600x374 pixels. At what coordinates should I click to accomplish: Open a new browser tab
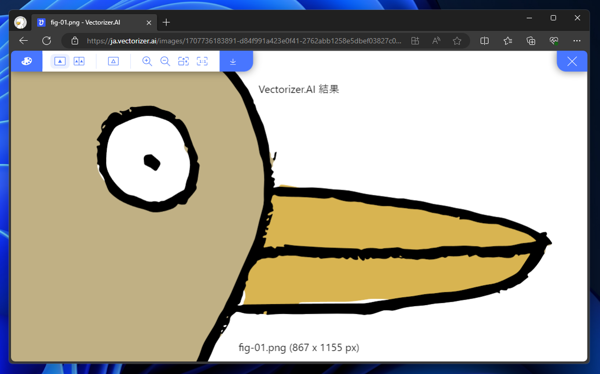[x=166, y=23]
